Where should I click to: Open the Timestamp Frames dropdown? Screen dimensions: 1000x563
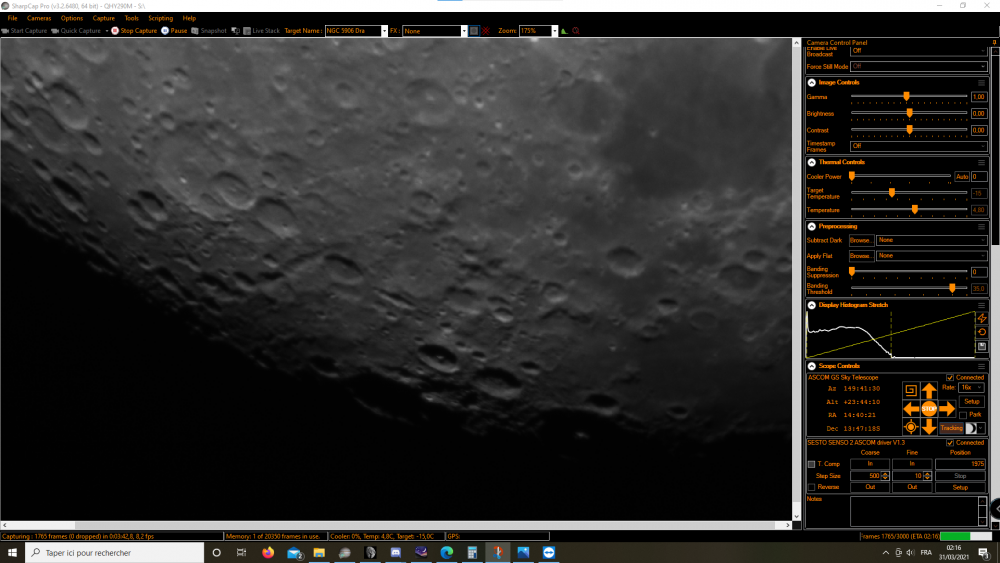pyautogui.click(x=918, y=146)
